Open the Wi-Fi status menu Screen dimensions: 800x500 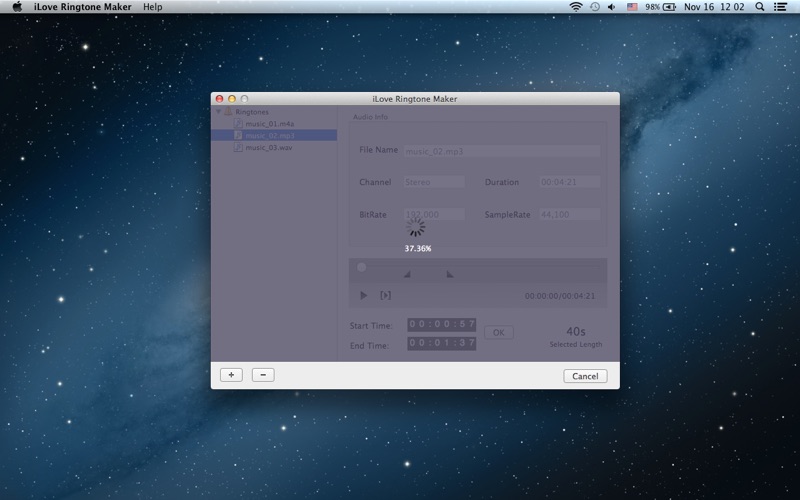[576, 7]
